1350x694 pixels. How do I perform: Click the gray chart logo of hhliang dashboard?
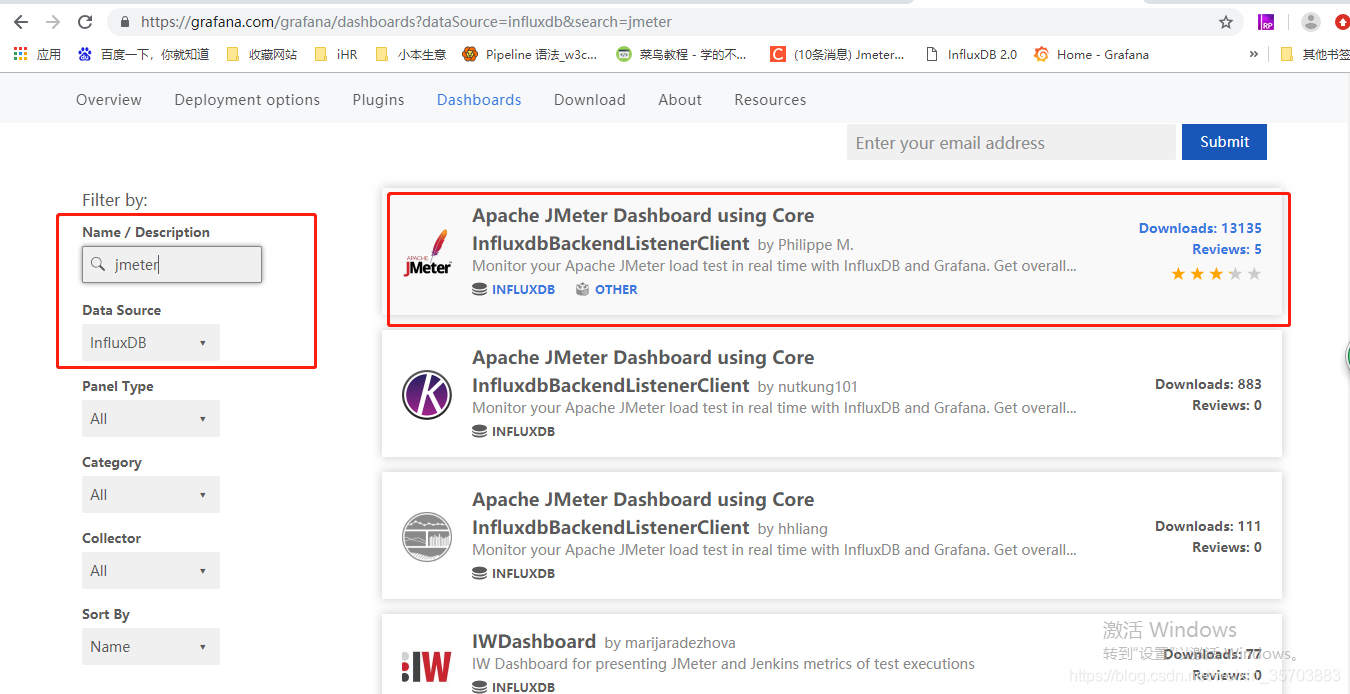(427, 536)
